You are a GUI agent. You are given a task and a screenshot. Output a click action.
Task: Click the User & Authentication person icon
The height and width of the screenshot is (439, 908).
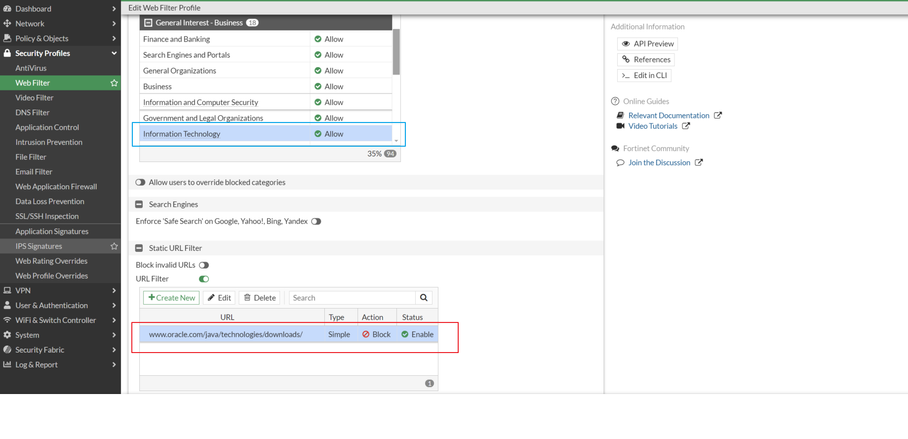(8, 305)
